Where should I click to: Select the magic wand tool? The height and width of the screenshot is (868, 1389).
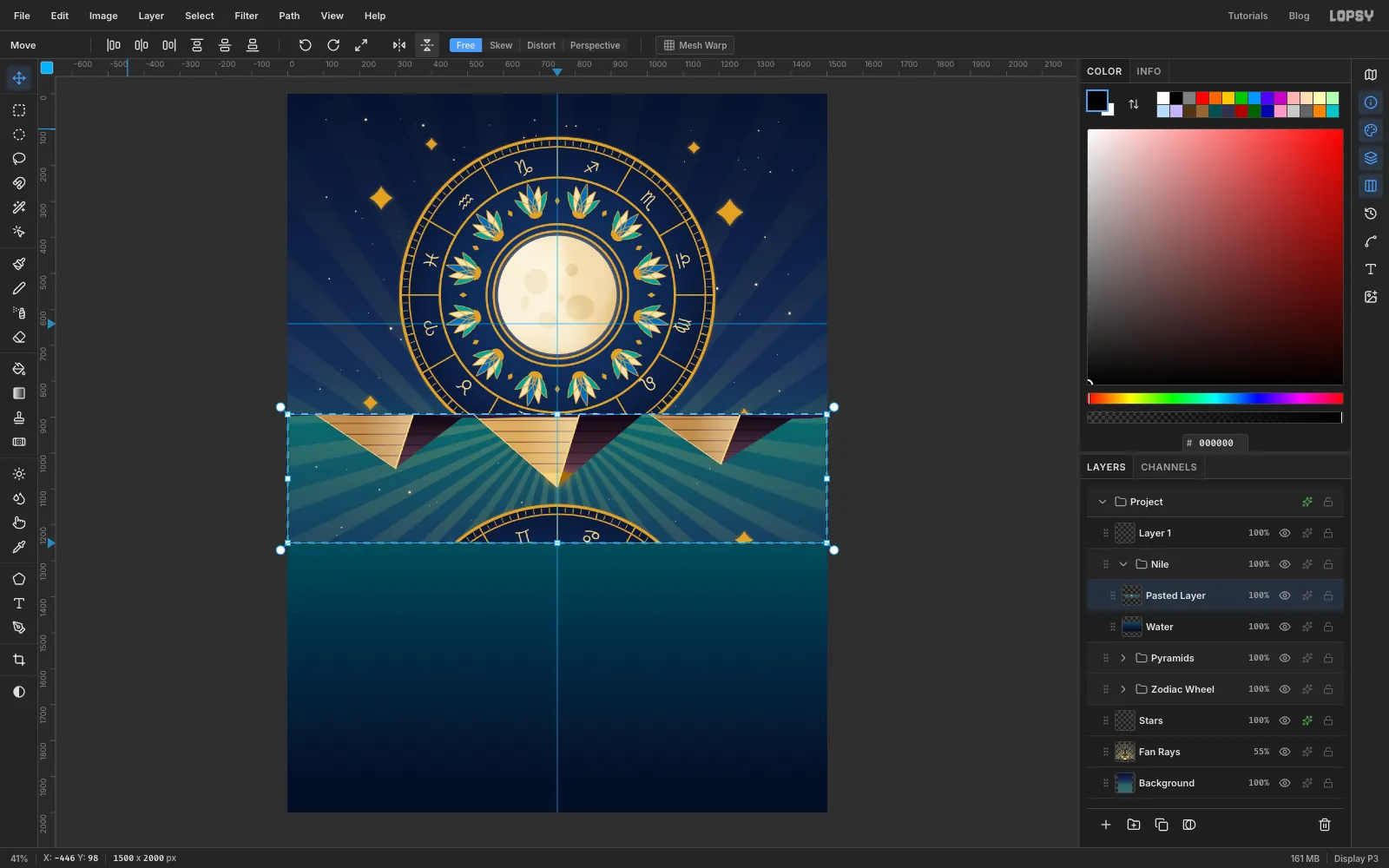[x=18, y=207]
